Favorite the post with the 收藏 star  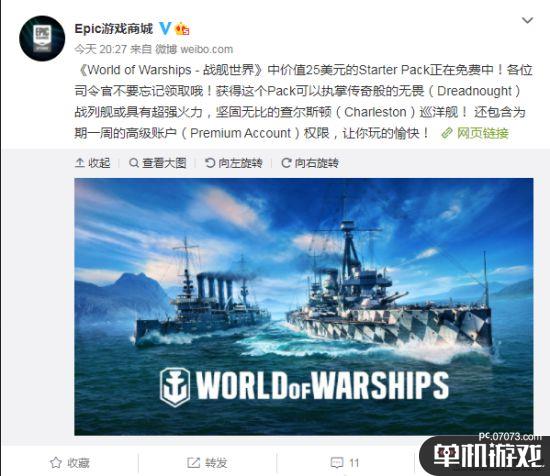click(x=69, y=463)
